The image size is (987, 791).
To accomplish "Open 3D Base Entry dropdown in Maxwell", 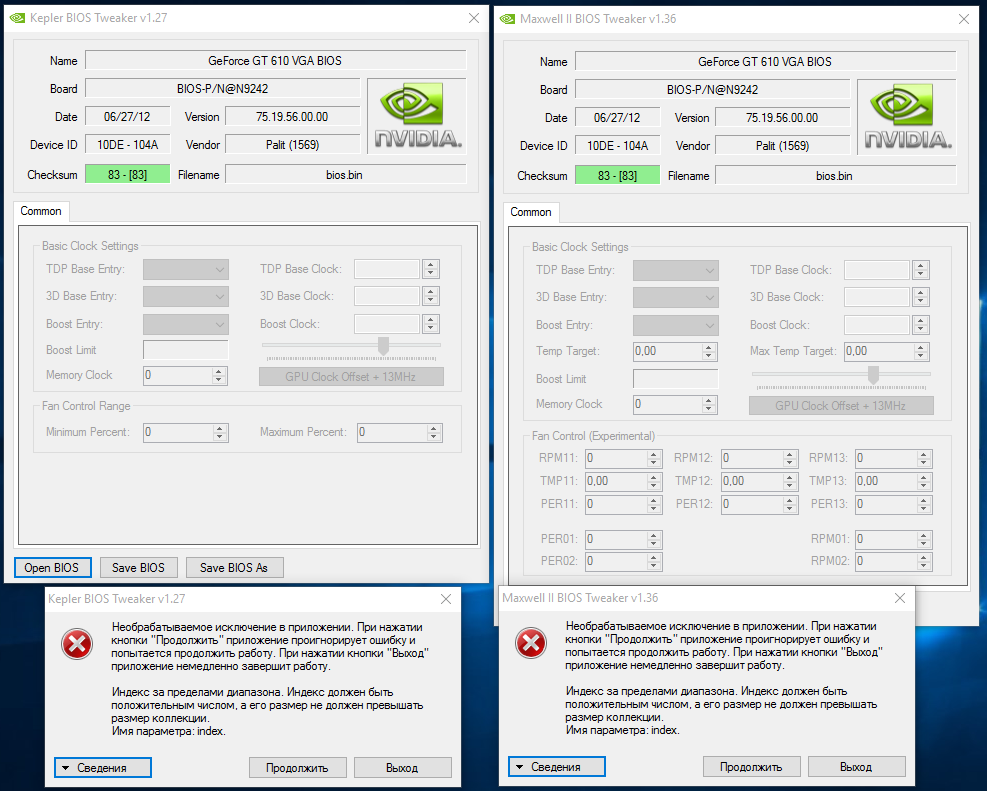I will [675, 298].
